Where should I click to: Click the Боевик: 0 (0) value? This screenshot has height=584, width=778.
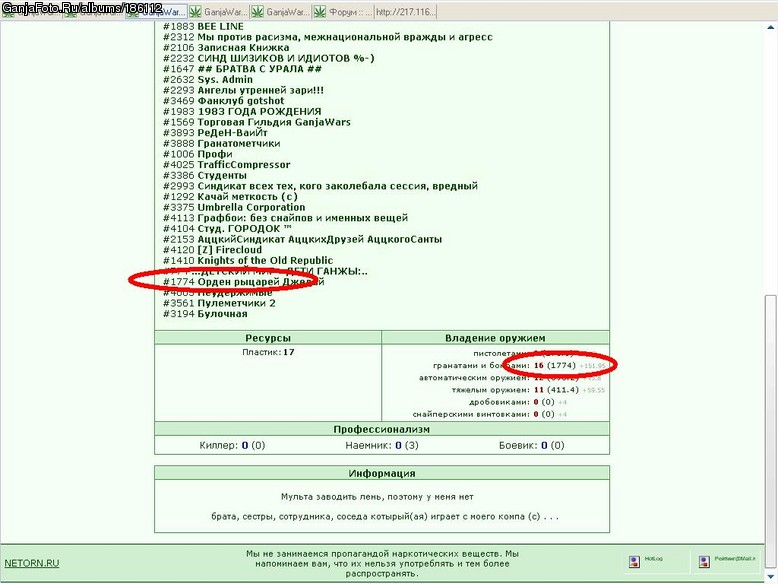(x=531, y=446)
